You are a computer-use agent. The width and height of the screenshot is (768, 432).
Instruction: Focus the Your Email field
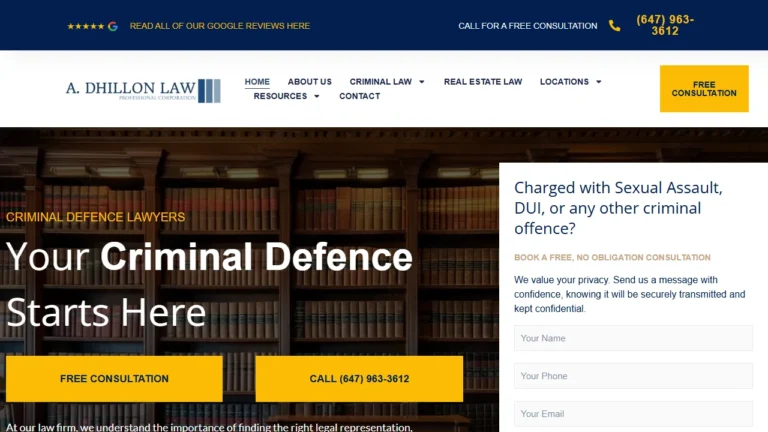[633, 414]
